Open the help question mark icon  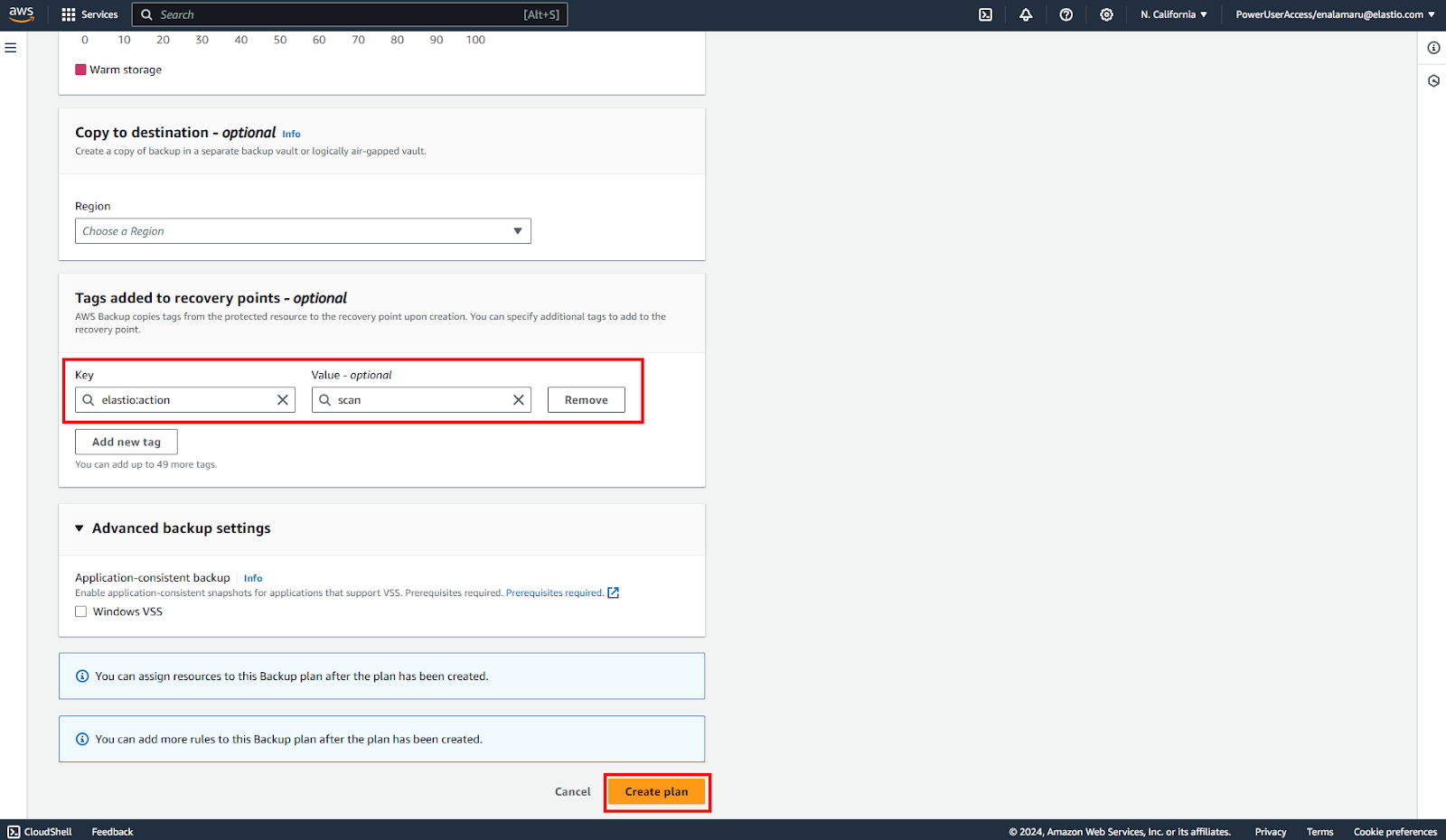(1066, 14)
